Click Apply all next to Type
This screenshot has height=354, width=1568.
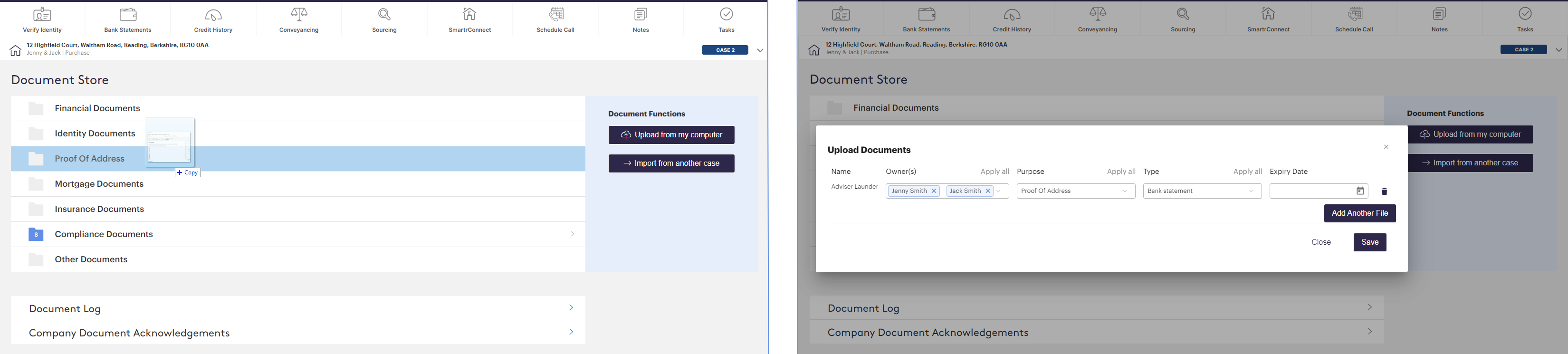tap(1248, 172)
